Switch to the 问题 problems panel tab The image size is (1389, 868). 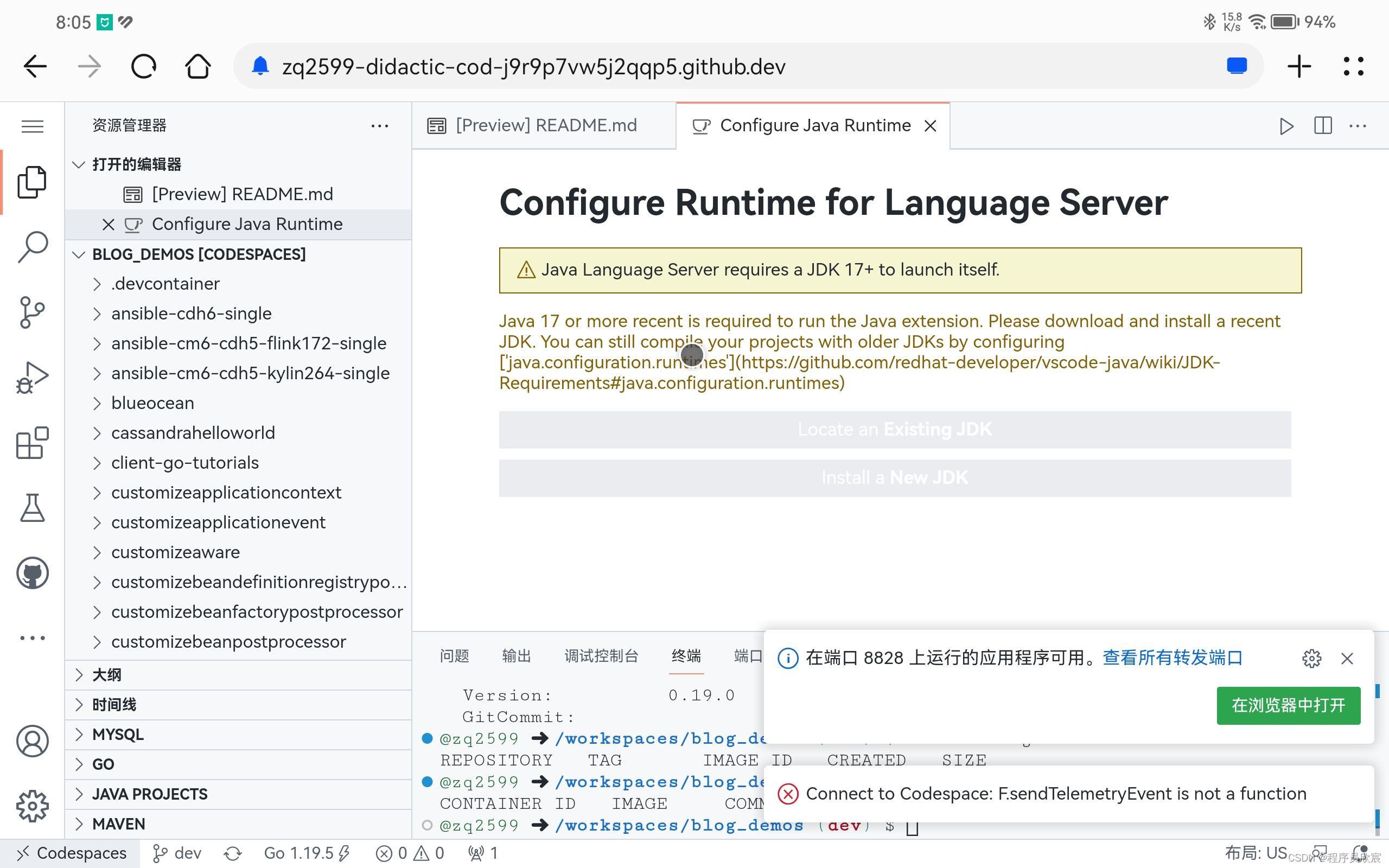(454, 656)
